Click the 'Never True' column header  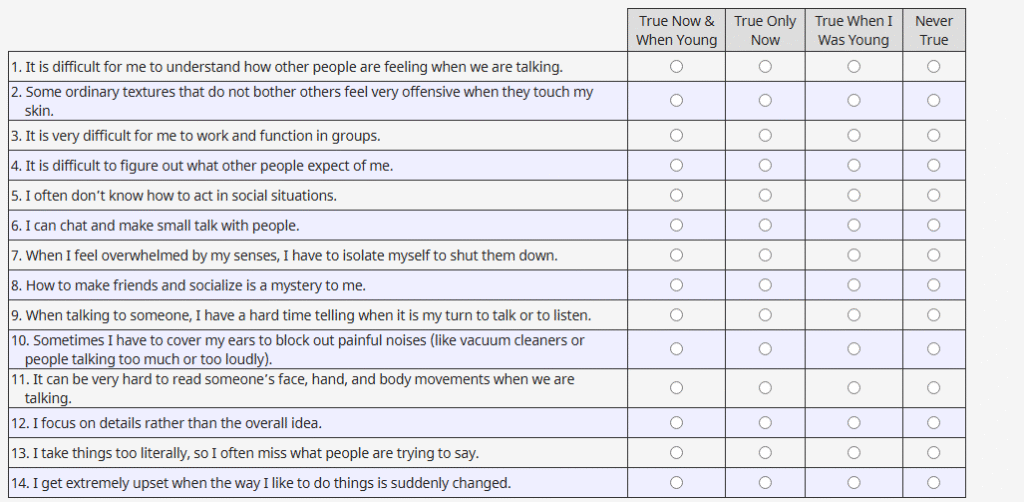pos(933,30)
